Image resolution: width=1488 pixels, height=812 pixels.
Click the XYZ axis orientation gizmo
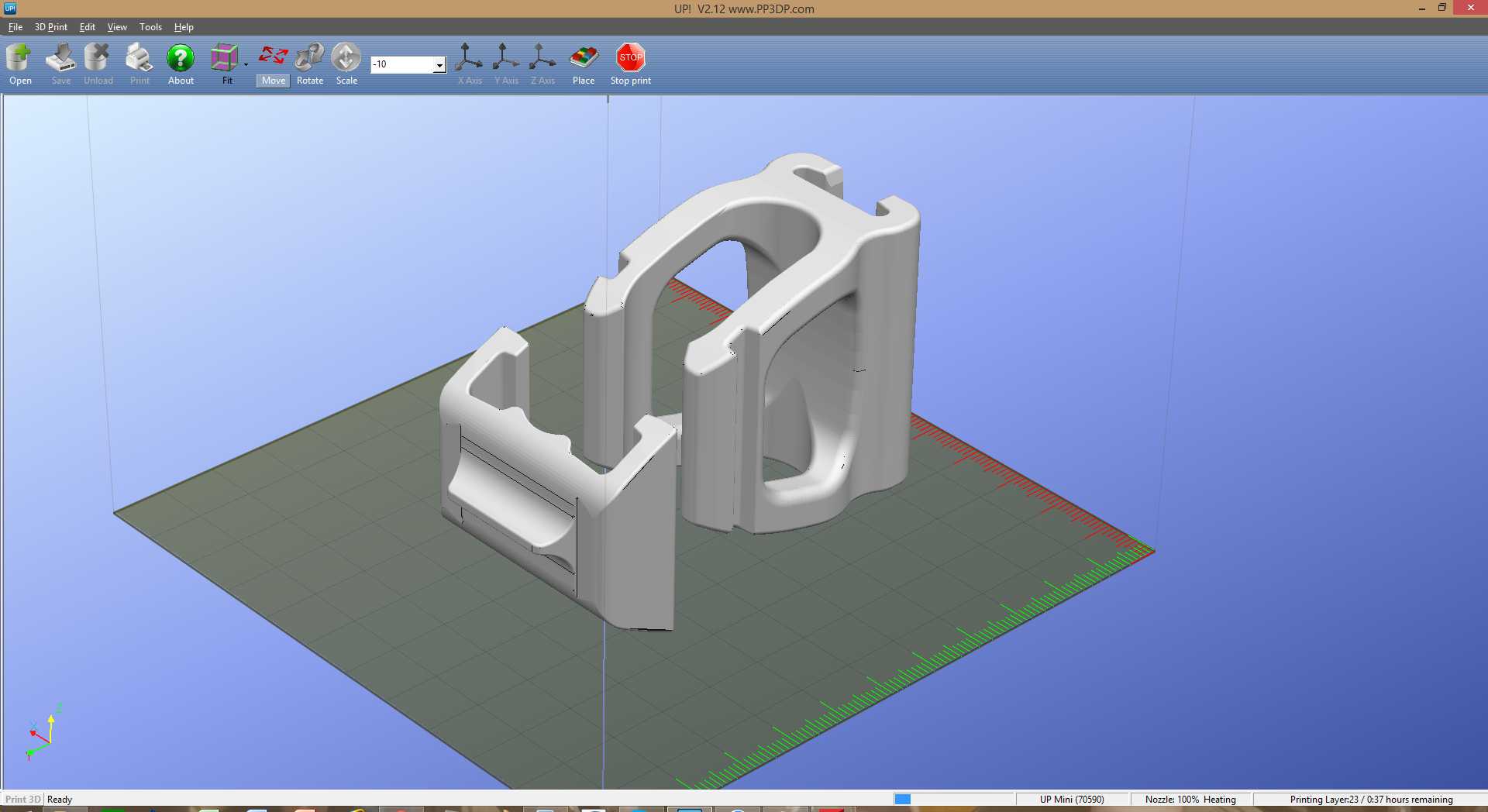click(43, 732)
